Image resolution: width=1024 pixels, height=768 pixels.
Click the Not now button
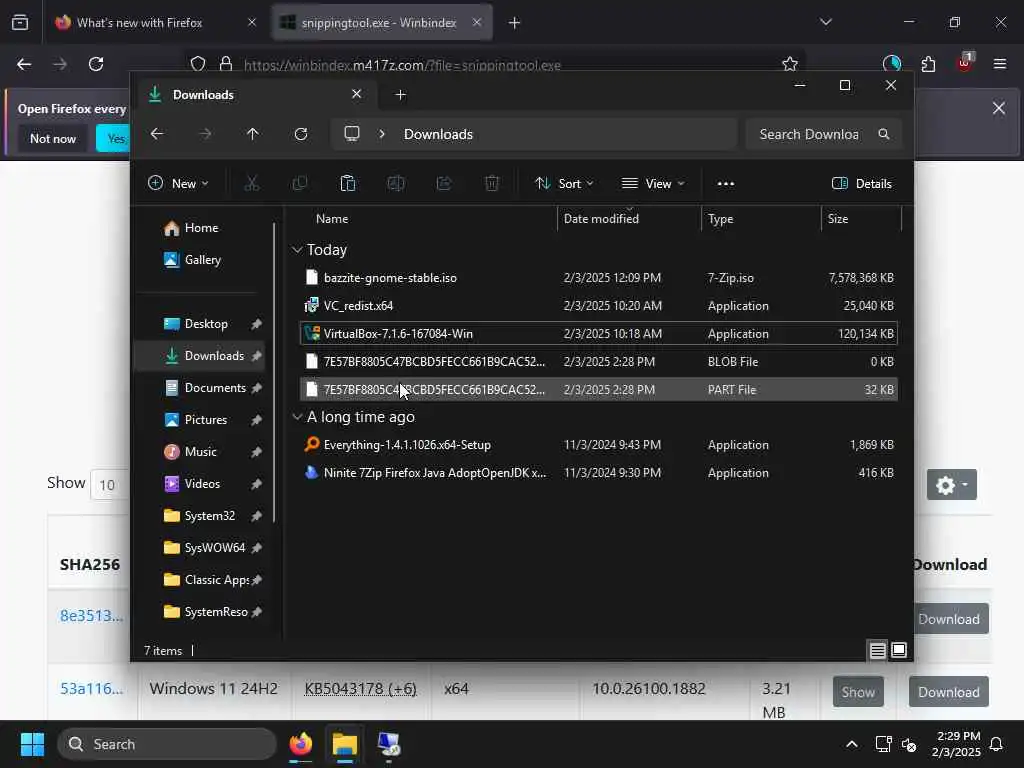click(x=53, y=138)
